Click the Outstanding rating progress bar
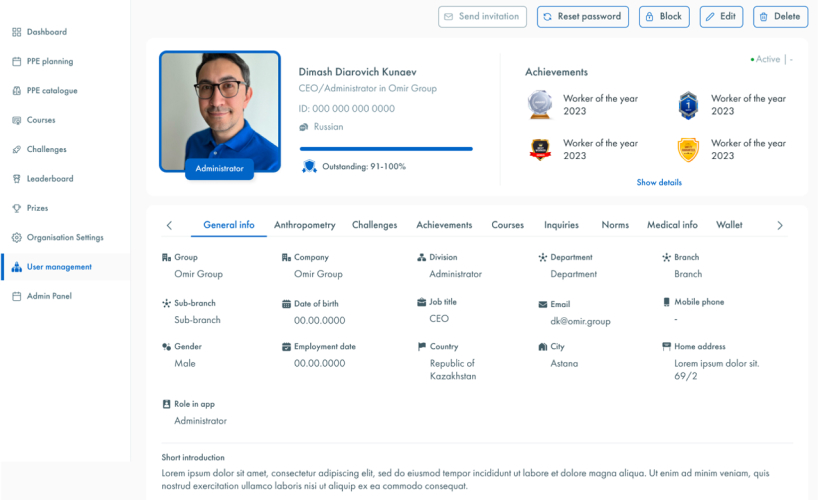Screen dimensions: 818x500 coord(386,149)
